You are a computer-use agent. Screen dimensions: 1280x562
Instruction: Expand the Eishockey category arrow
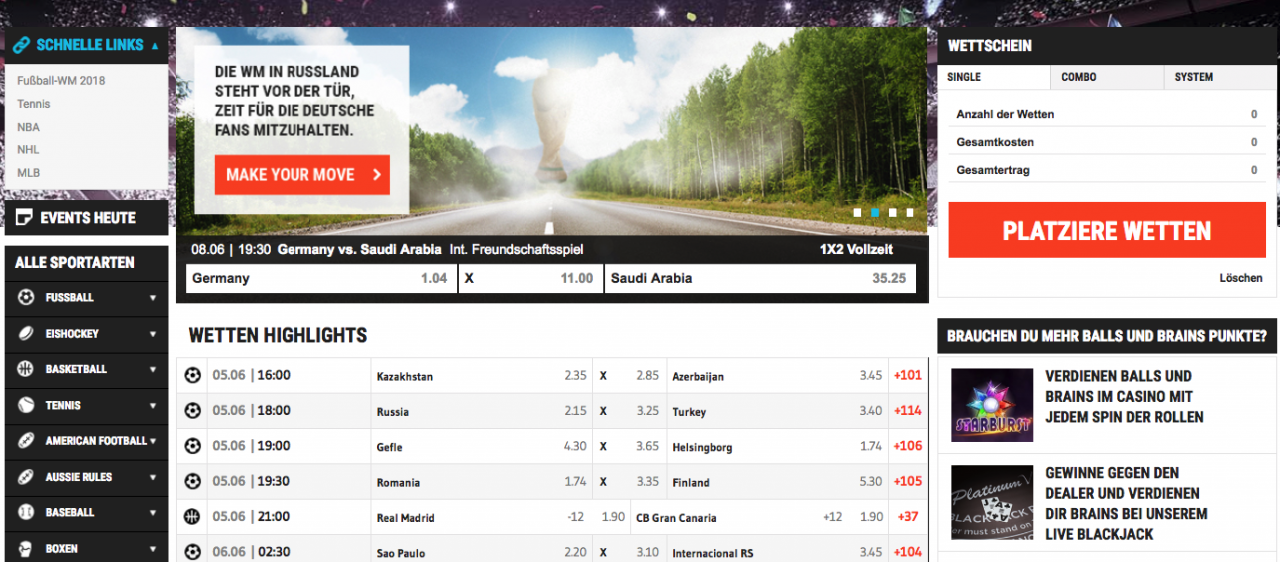tap(153, 334)
